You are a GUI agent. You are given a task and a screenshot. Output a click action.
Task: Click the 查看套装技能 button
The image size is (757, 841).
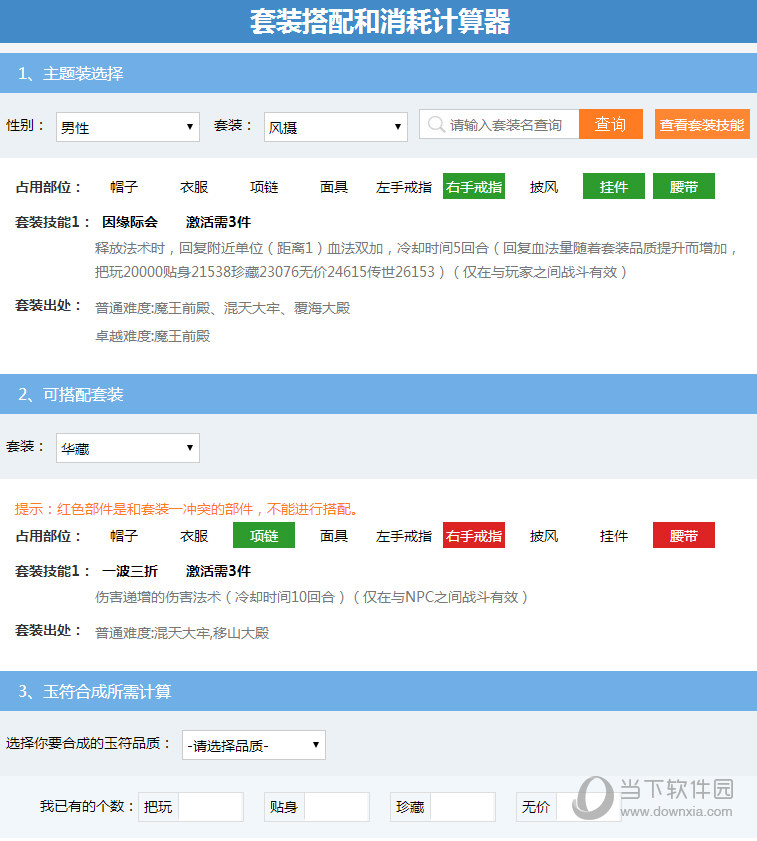pyautogui.click(x=702, y=125)
